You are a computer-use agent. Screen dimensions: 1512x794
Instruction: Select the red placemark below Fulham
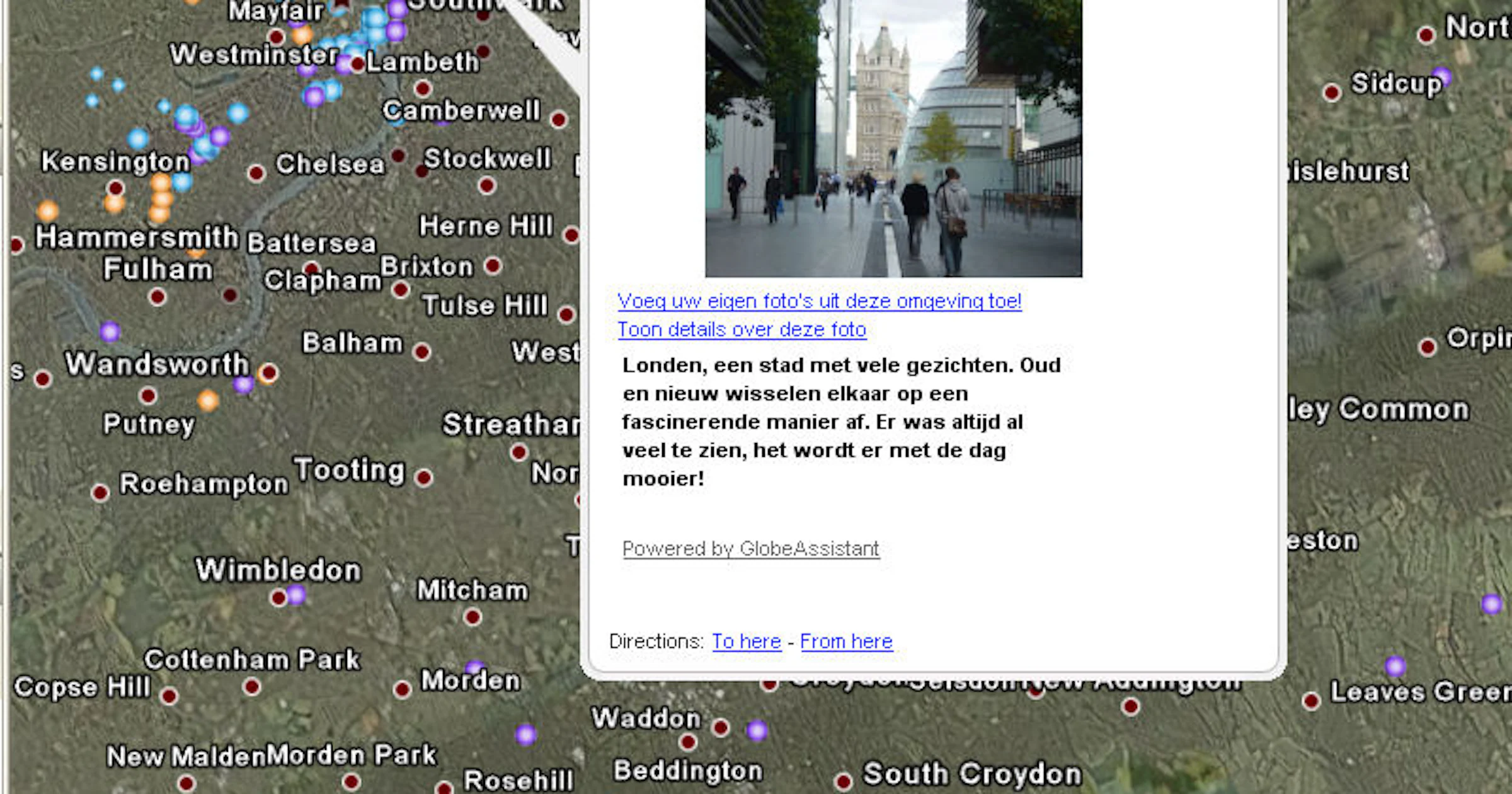pyautogui.click(x=157, y=296)
